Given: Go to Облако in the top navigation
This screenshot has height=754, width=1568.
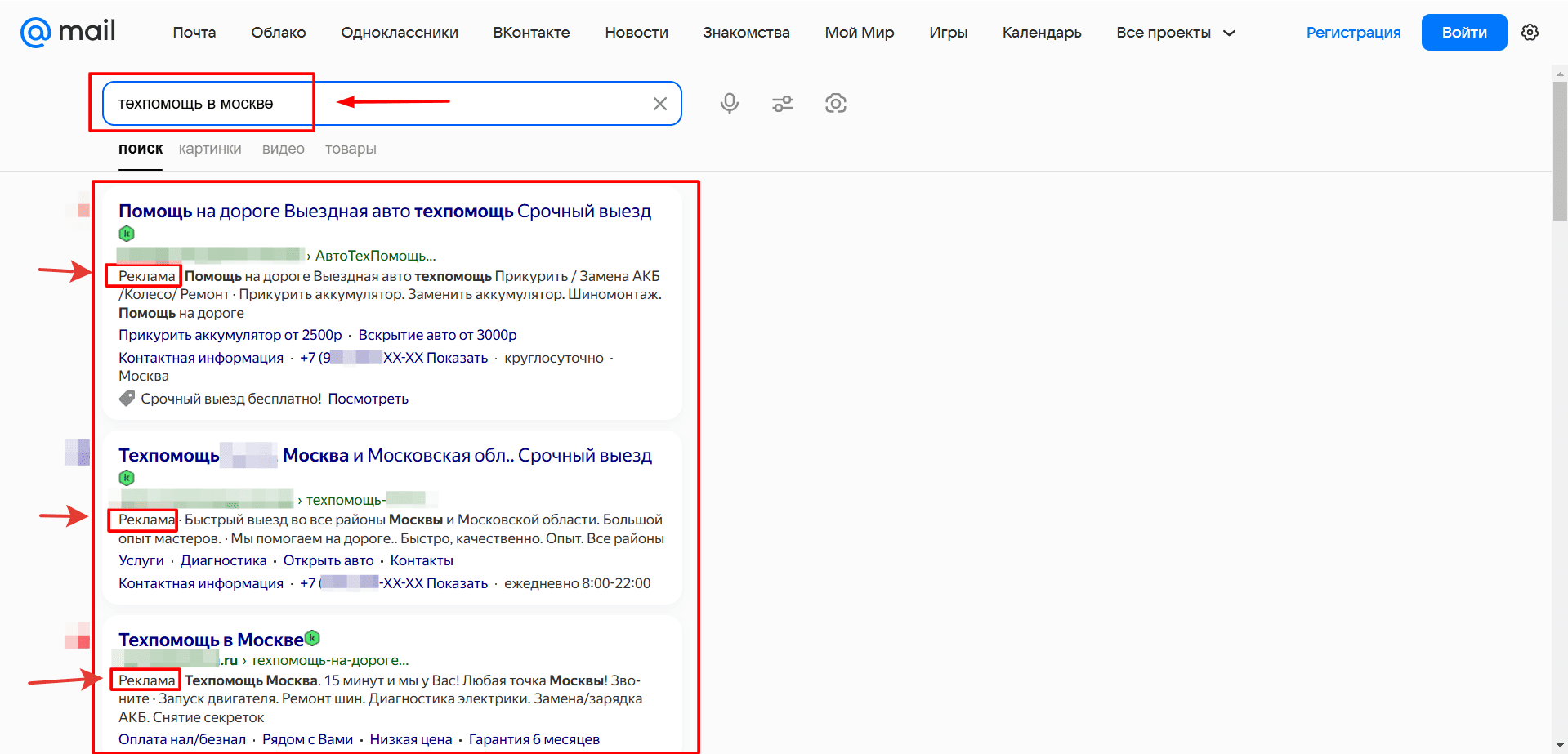Looking at the screenshot, I should point(279,33).
